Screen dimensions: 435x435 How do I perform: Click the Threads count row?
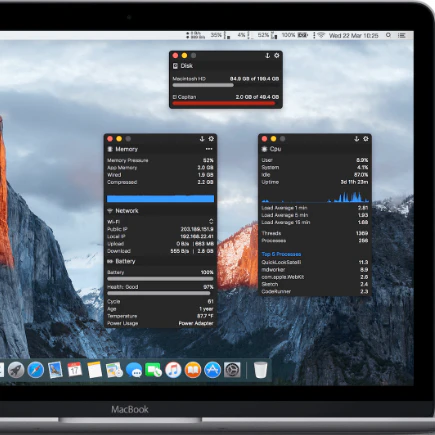pos(315,233)
